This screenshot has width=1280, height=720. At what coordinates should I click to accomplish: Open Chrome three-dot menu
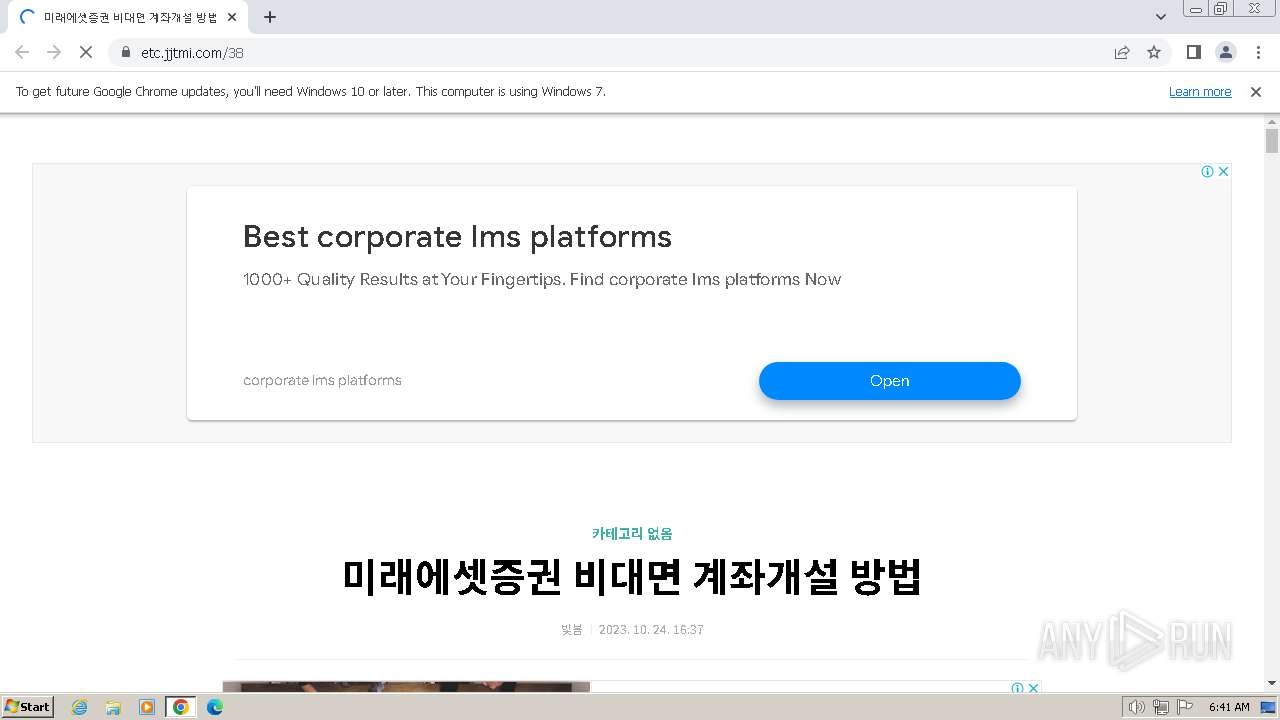(x=1258, y=52)
